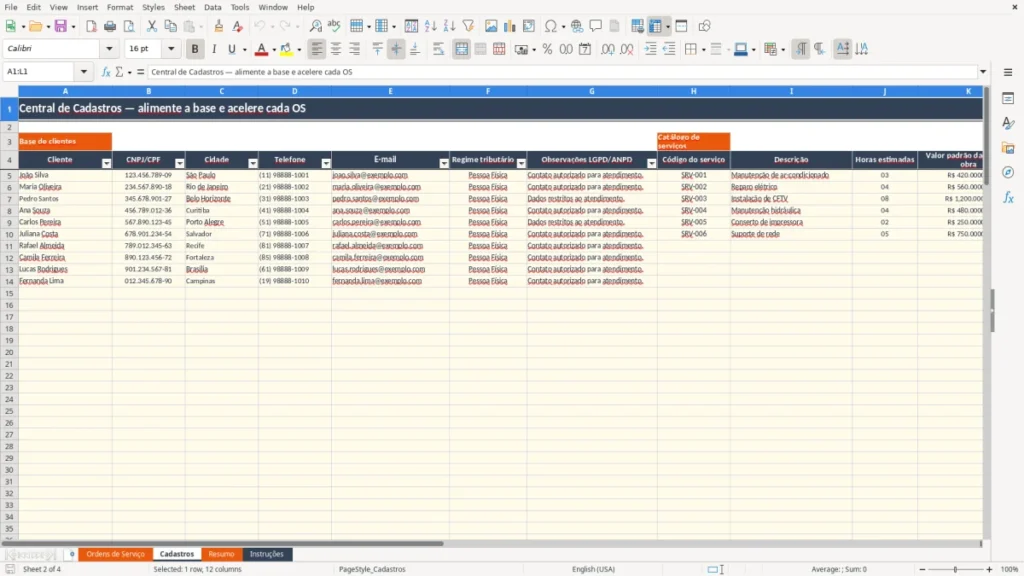Open the Function Wizard icon

pos(106,72)
